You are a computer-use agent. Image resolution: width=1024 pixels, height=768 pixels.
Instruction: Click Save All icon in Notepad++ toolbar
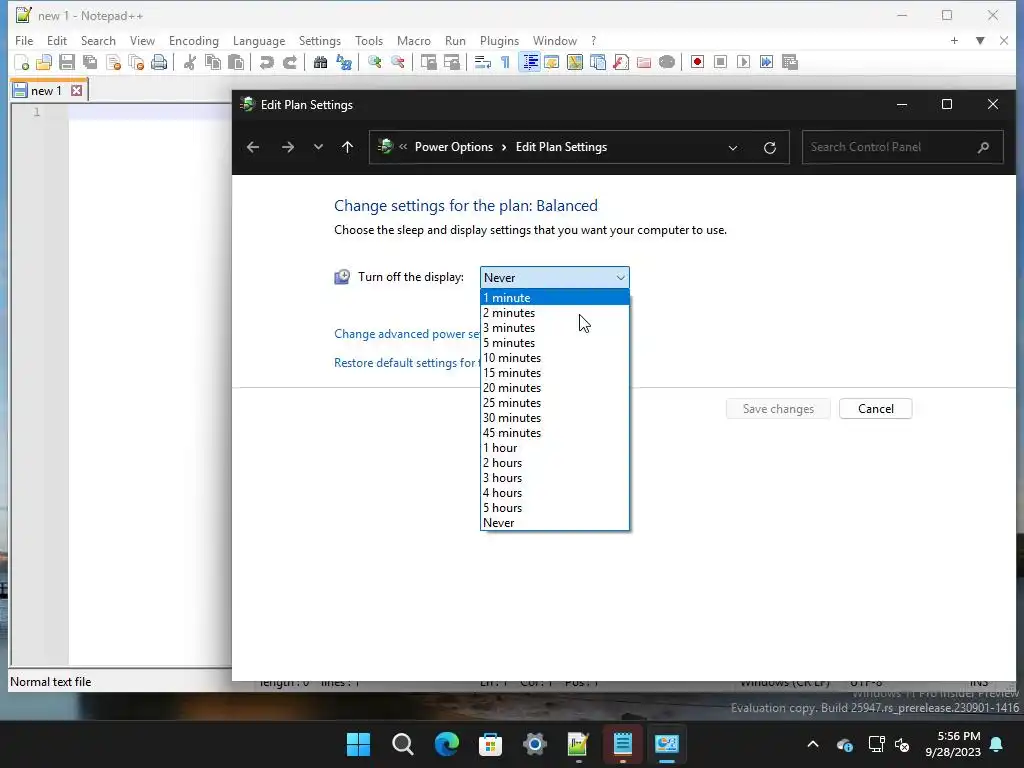click(x=90, y=62)
